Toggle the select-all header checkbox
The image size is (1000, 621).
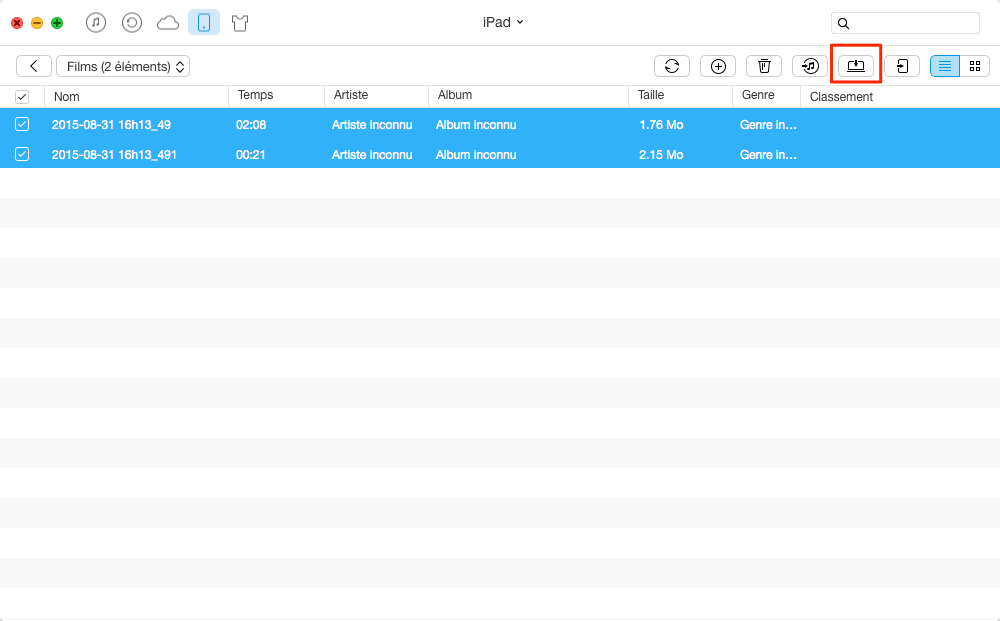[x=22, y=97]
